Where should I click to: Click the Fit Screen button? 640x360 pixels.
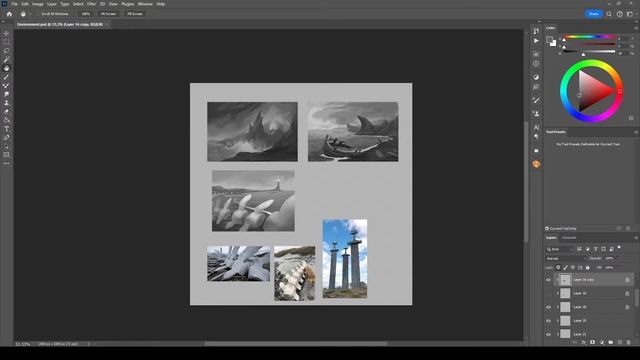pos(108,14)
